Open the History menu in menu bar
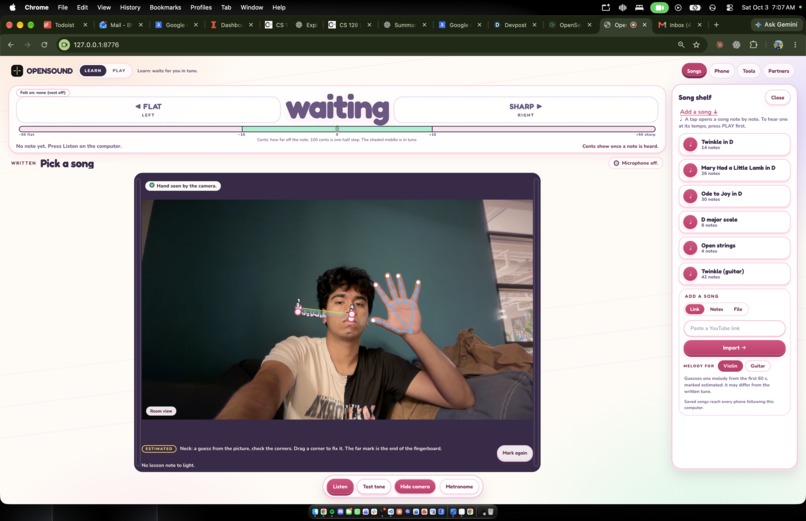This screenshot has height=521, width=806. coord(130,7)
